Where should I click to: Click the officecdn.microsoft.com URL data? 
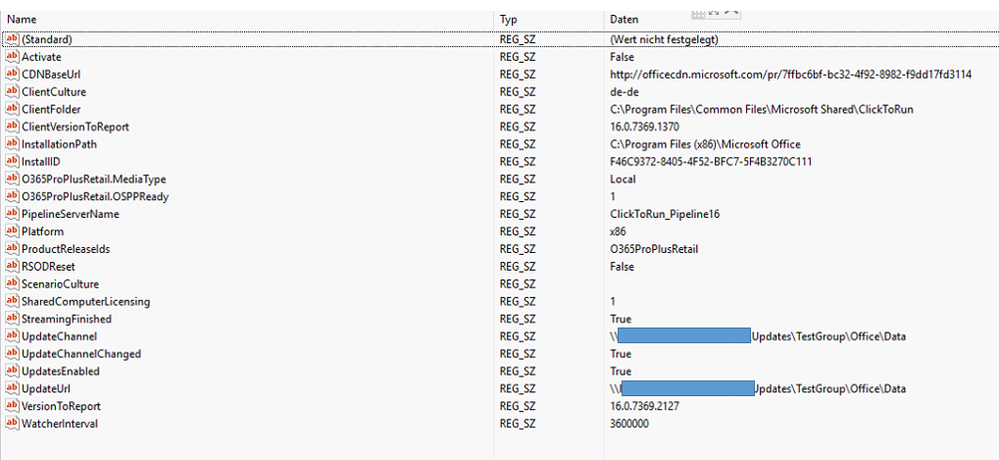click(x=790, y=75)
